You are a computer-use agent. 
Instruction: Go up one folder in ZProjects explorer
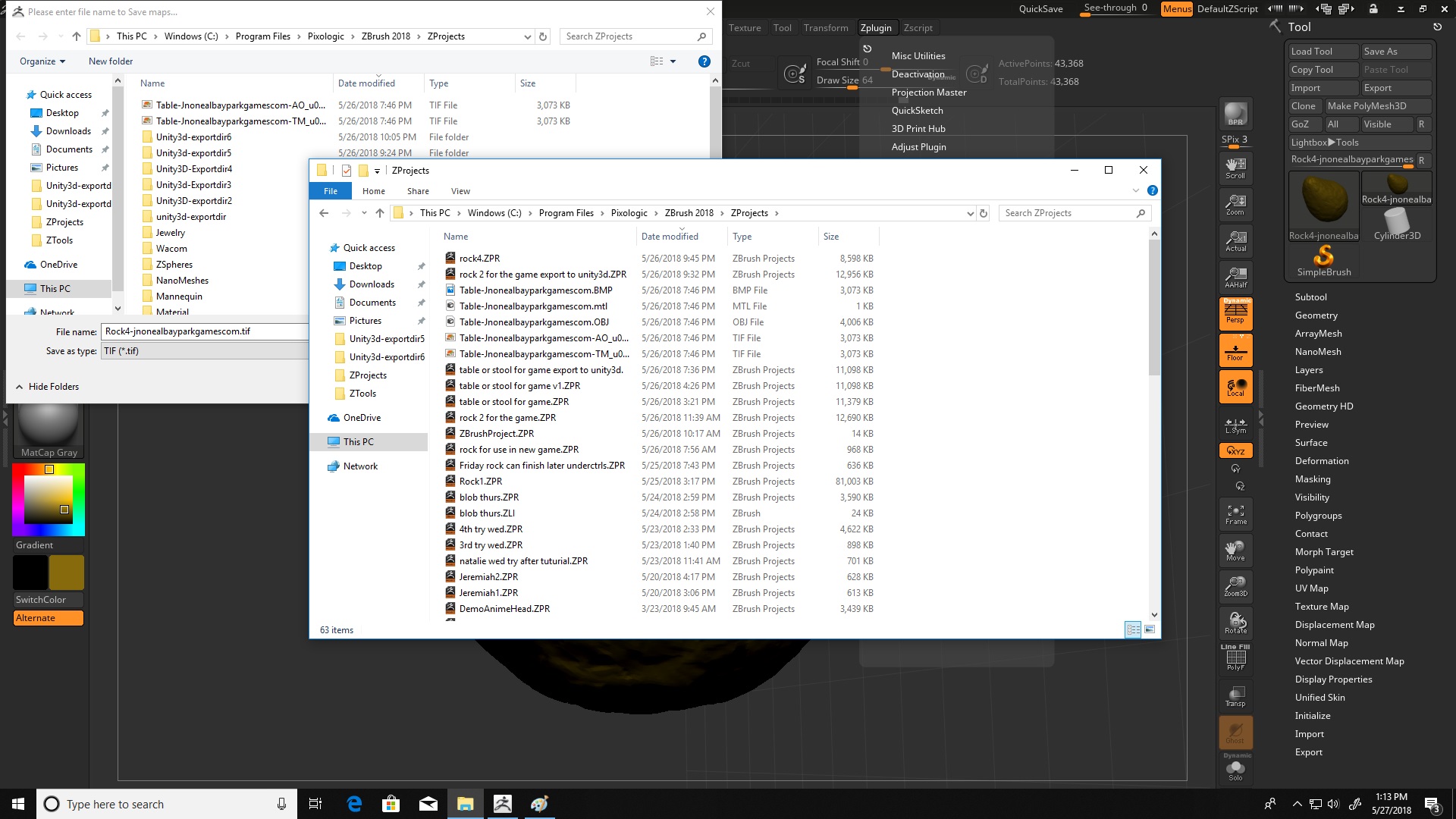click(380, 213)
